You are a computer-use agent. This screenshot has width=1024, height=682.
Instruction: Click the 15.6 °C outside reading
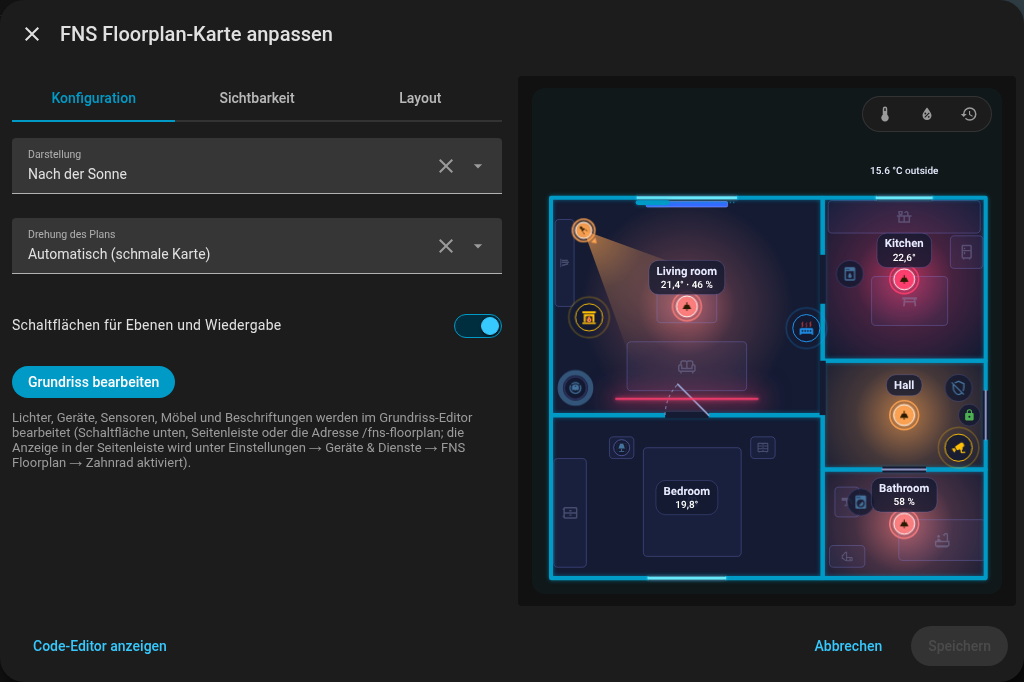coord(904,170)
